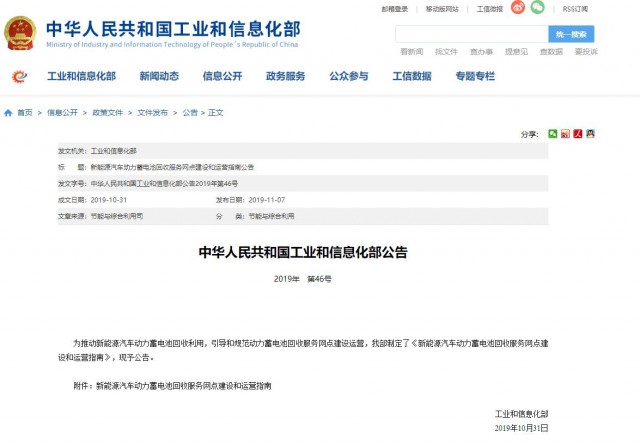Viewport: 640px width, 446px height.
Task: Click the 分类 value 节能与综合利用
Action: pyautogui.click(x=271, y=216)
